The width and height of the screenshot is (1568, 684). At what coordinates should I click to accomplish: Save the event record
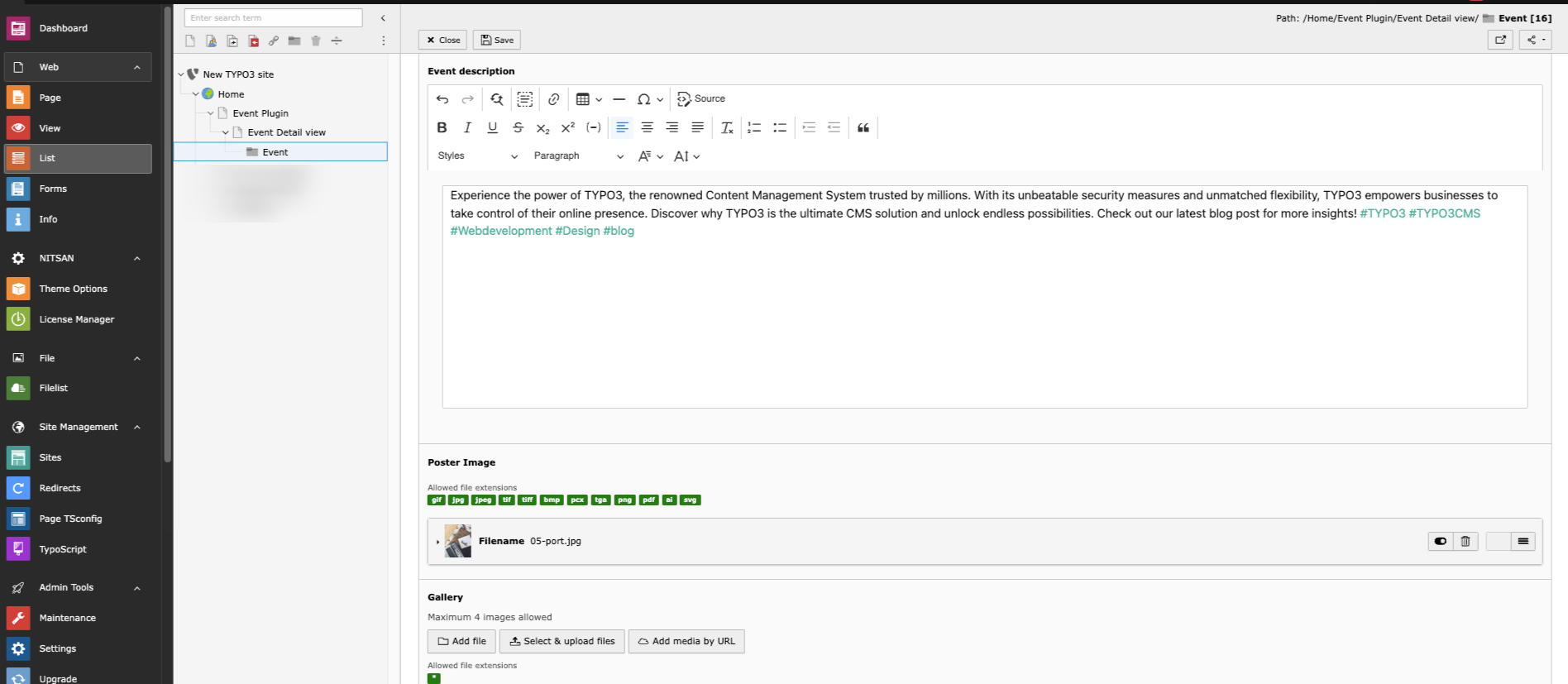497,40
